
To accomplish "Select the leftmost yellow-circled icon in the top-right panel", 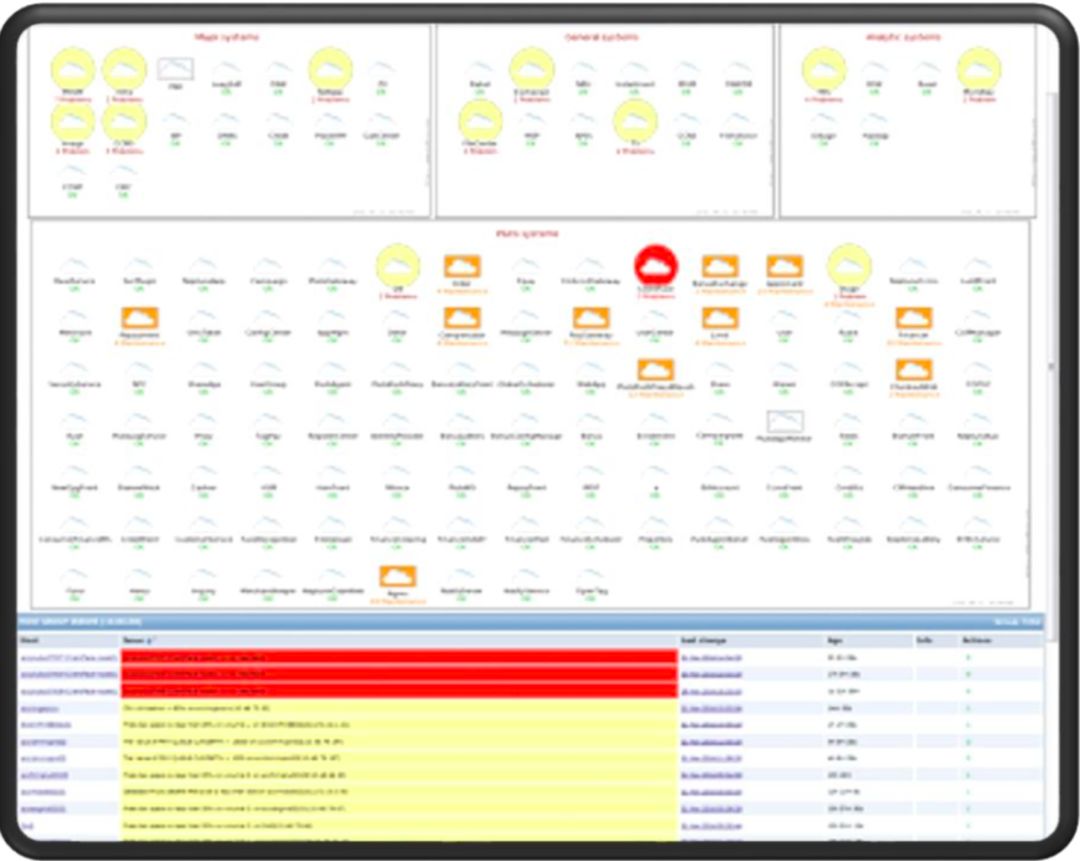I will point(824,69).
